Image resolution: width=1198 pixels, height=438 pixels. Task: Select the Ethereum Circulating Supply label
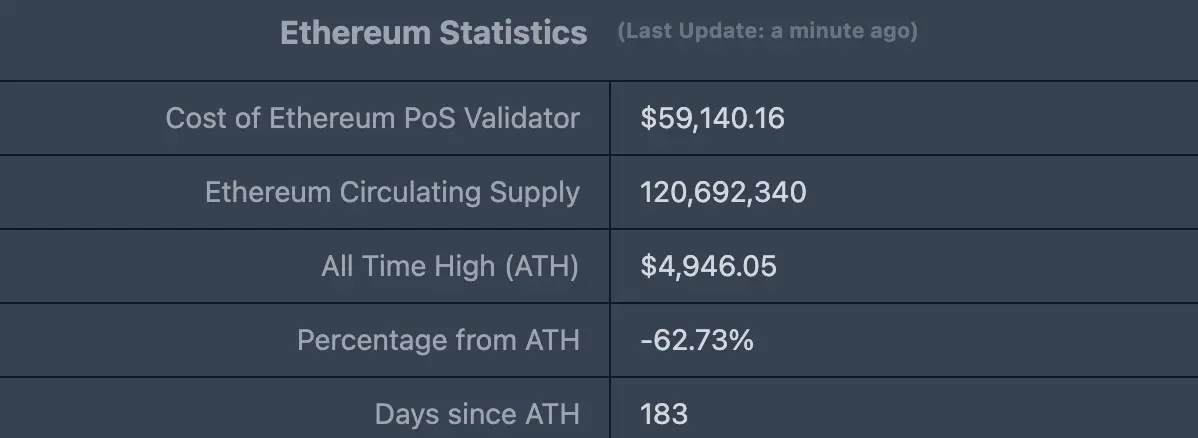coord(392,192)
